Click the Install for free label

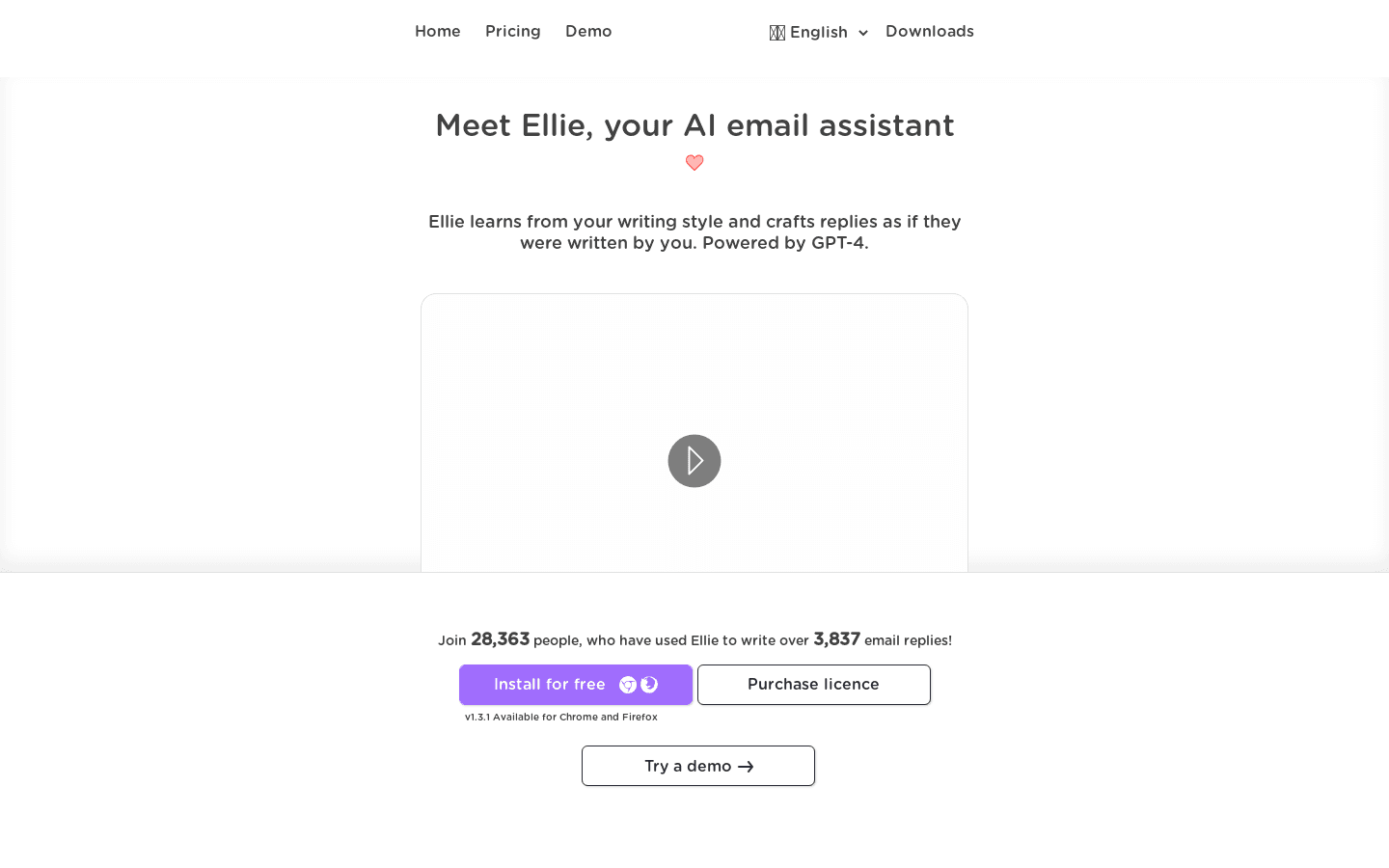550,685
